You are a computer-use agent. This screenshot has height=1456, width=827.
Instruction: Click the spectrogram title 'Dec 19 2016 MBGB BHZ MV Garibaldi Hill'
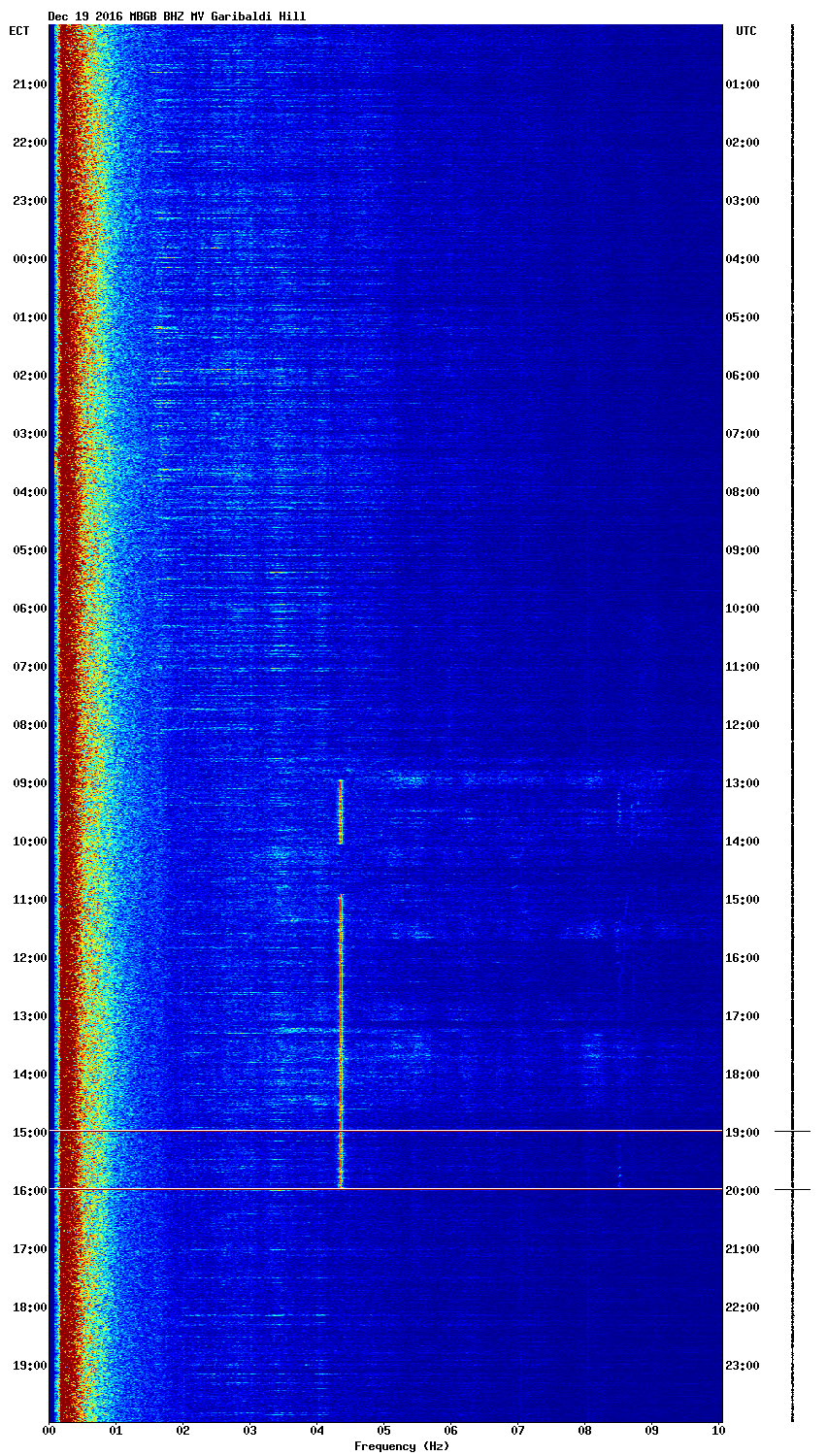point(177,17)
